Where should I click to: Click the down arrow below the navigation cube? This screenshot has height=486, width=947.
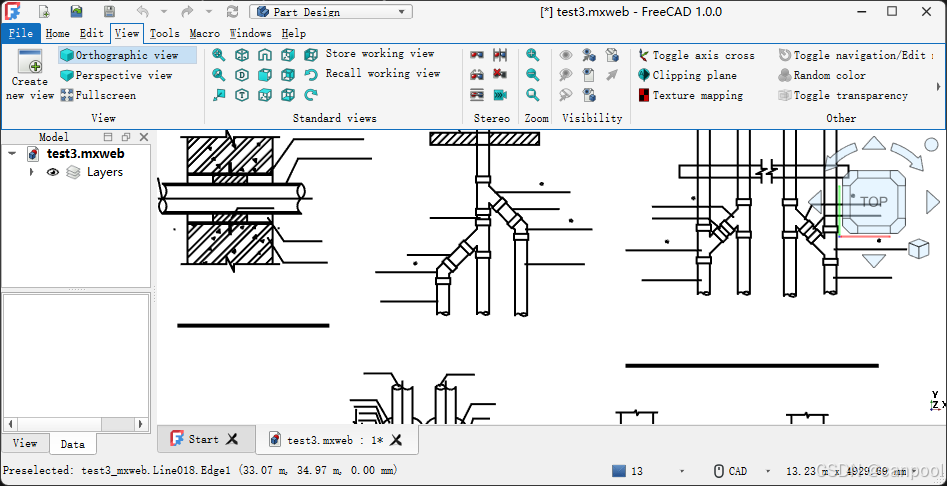pos(873,260)
